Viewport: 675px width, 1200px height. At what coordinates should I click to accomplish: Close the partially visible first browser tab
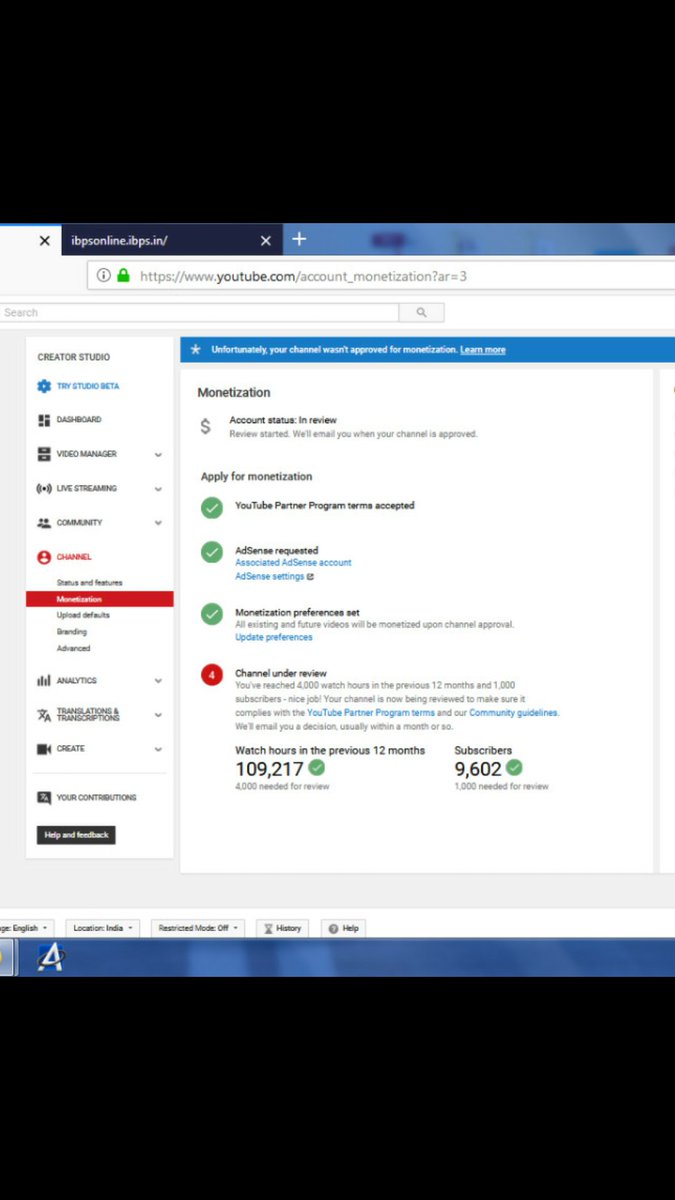click(44, 241)
